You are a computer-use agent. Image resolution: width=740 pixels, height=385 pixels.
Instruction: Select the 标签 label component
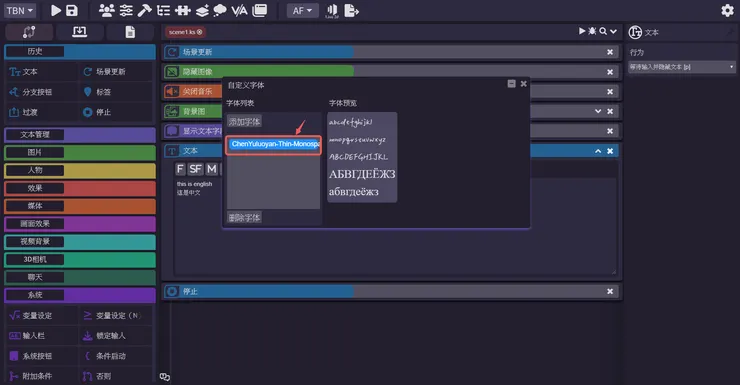point(116,92)
